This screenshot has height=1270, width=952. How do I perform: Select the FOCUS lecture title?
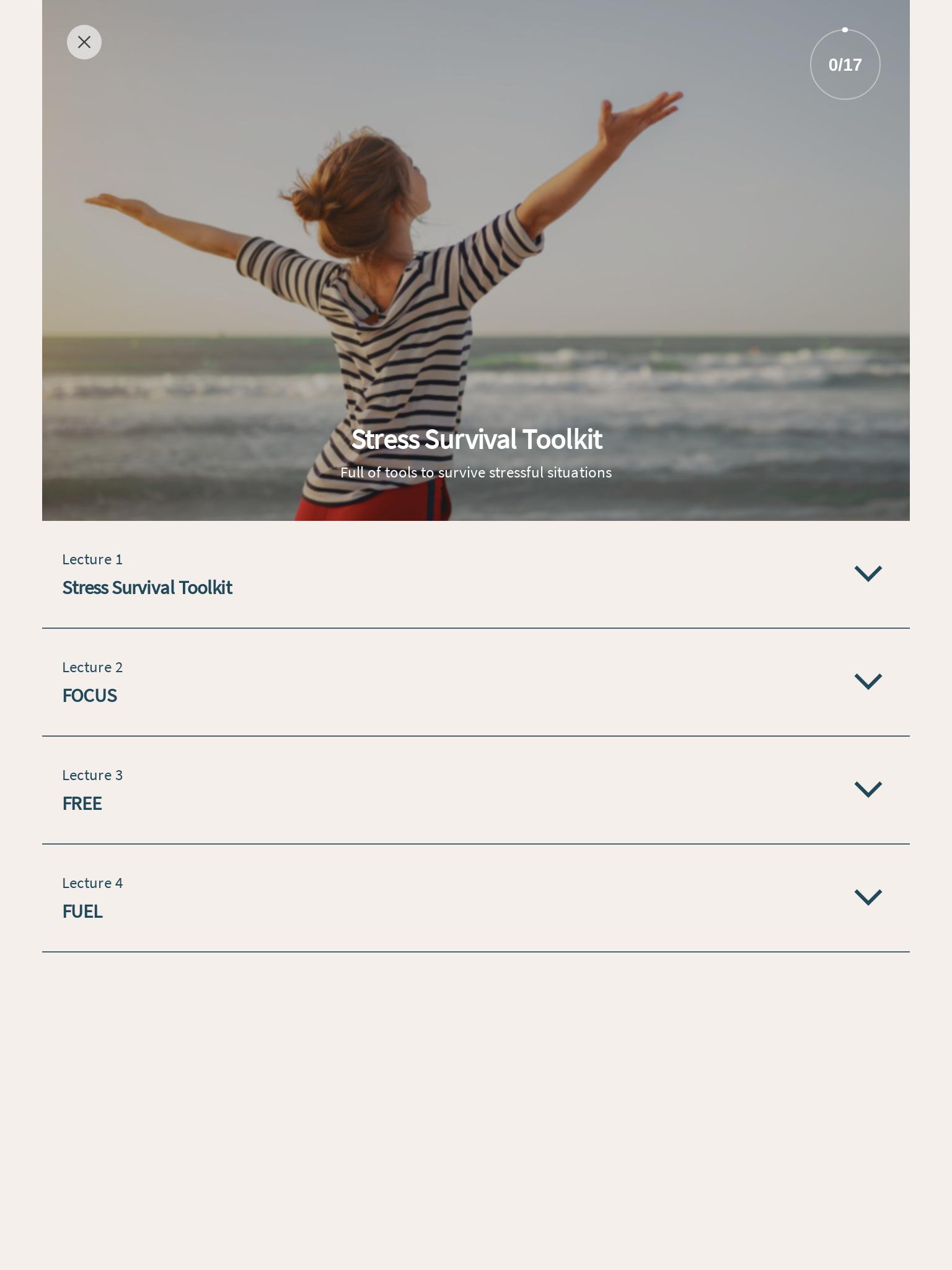point(90,696)
